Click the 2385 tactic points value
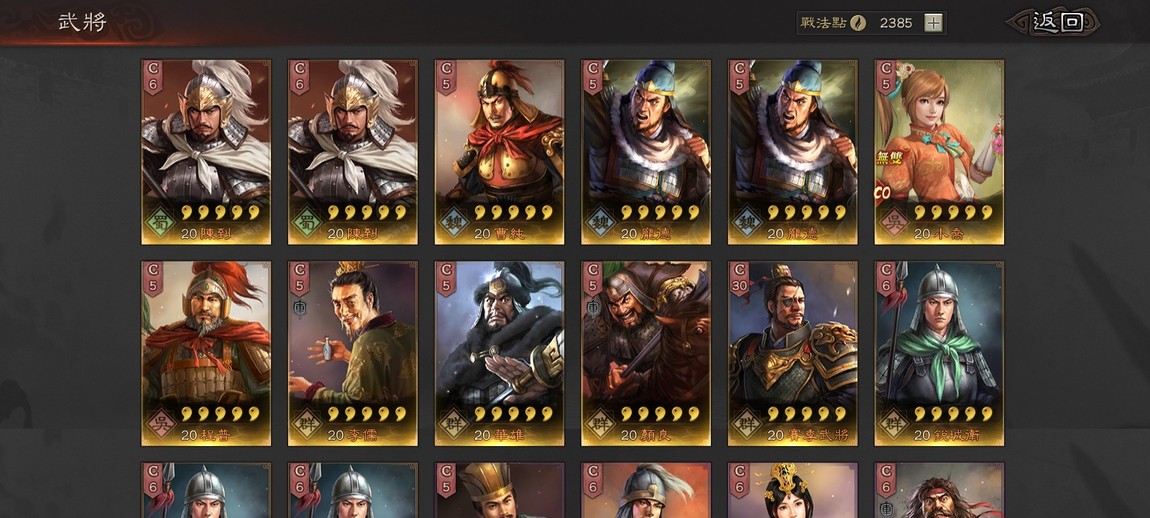This screenshot has width=1150, height=518. coord(896,23)
